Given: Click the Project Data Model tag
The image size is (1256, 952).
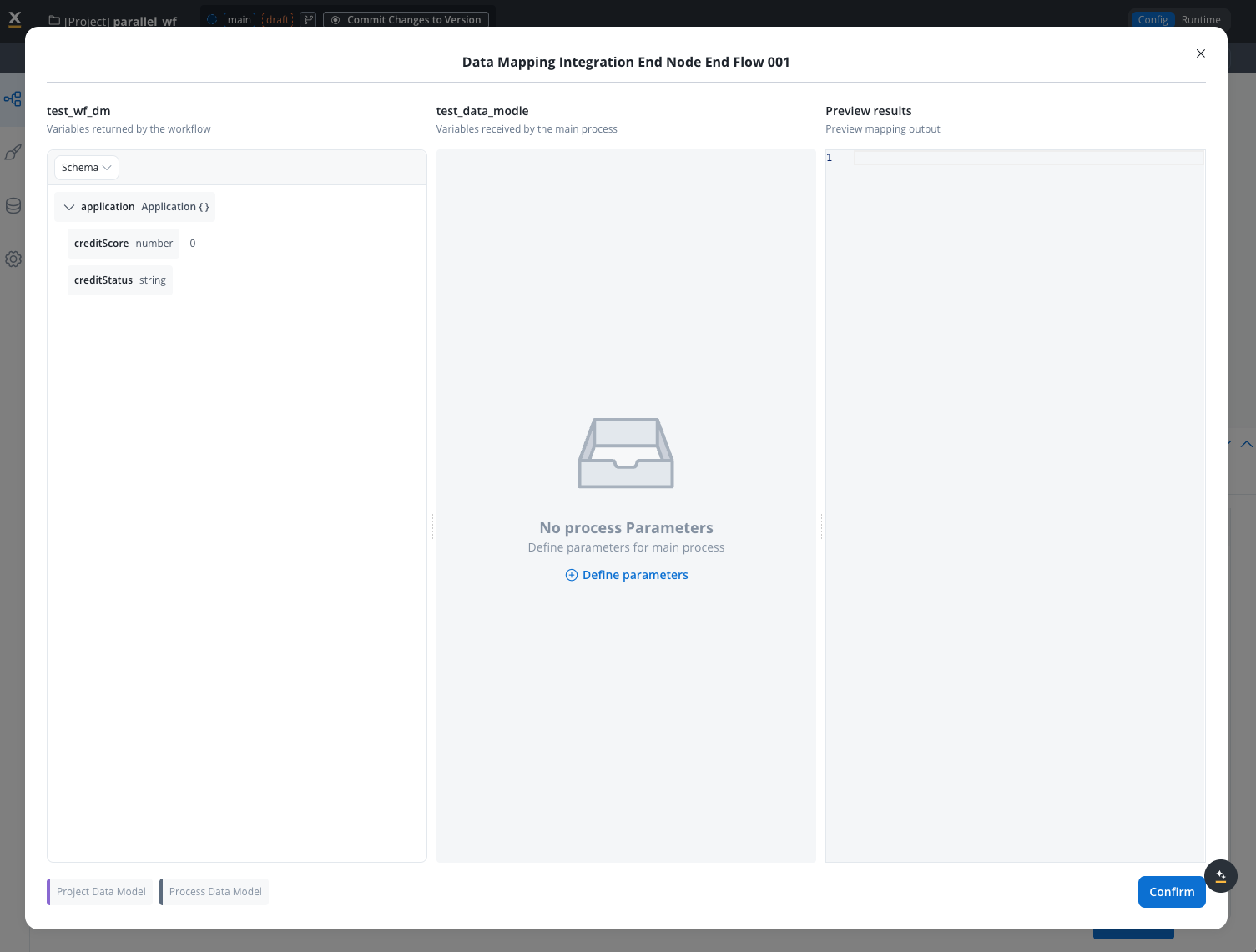Looking at the screenshot, I should coord(100,892).
